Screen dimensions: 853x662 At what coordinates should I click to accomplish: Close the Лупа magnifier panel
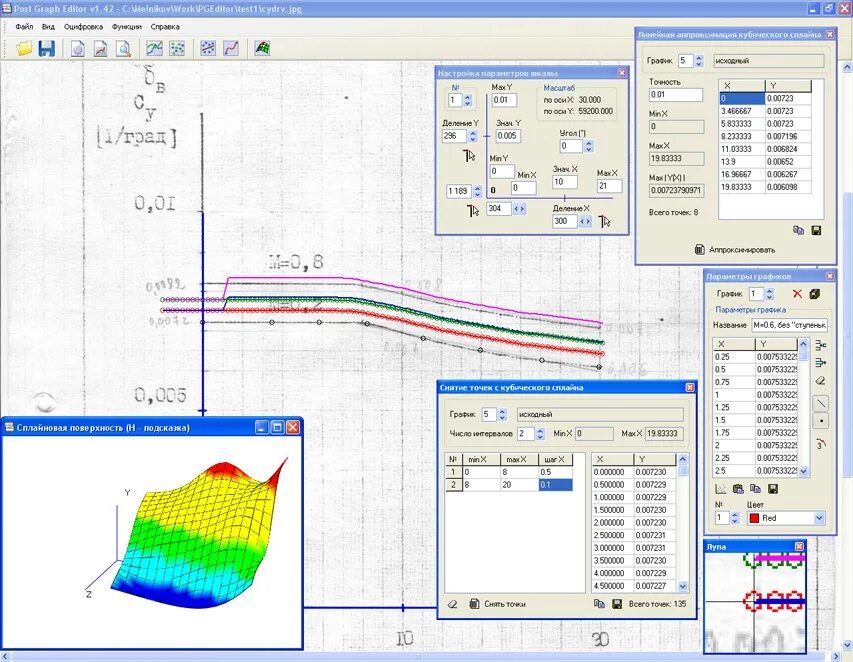click(799, 547)
